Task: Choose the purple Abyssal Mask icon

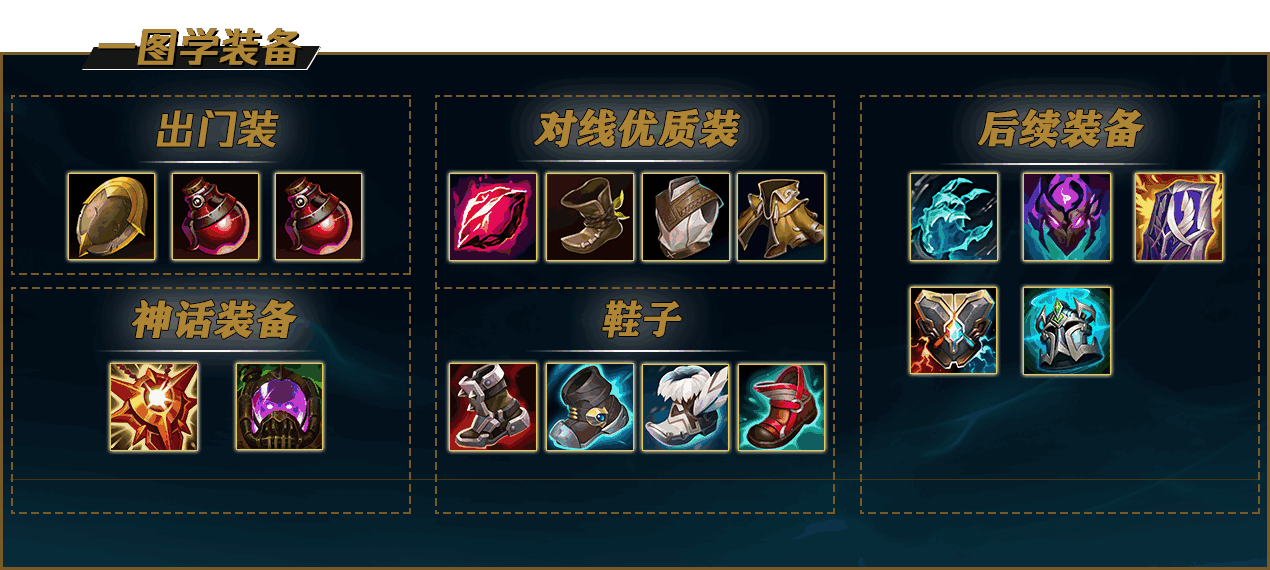Action: point(1067,217)
